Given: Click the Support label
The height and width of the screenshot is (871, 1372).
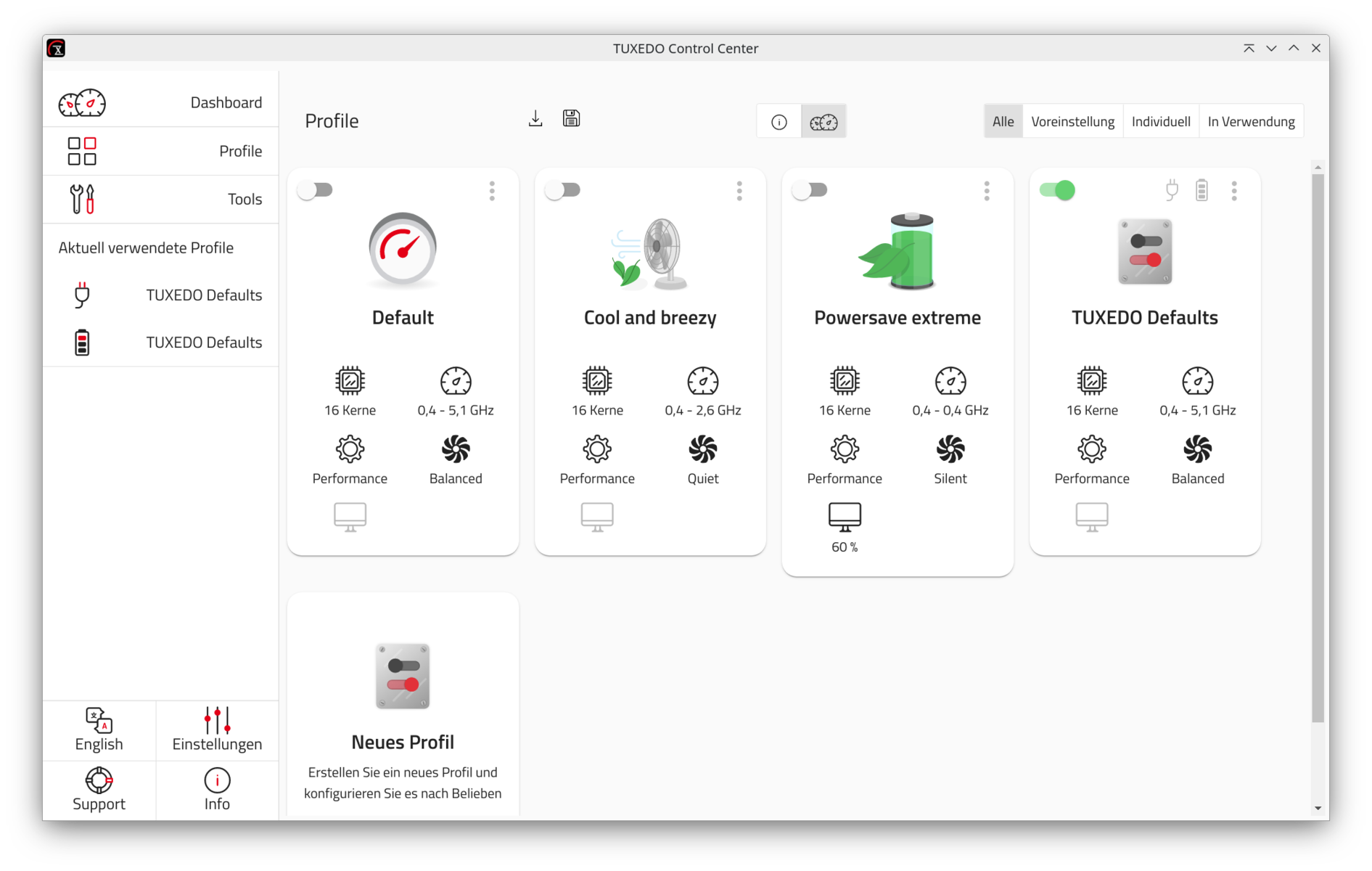Looking at the screenshot, I should (x=99, y=804).
